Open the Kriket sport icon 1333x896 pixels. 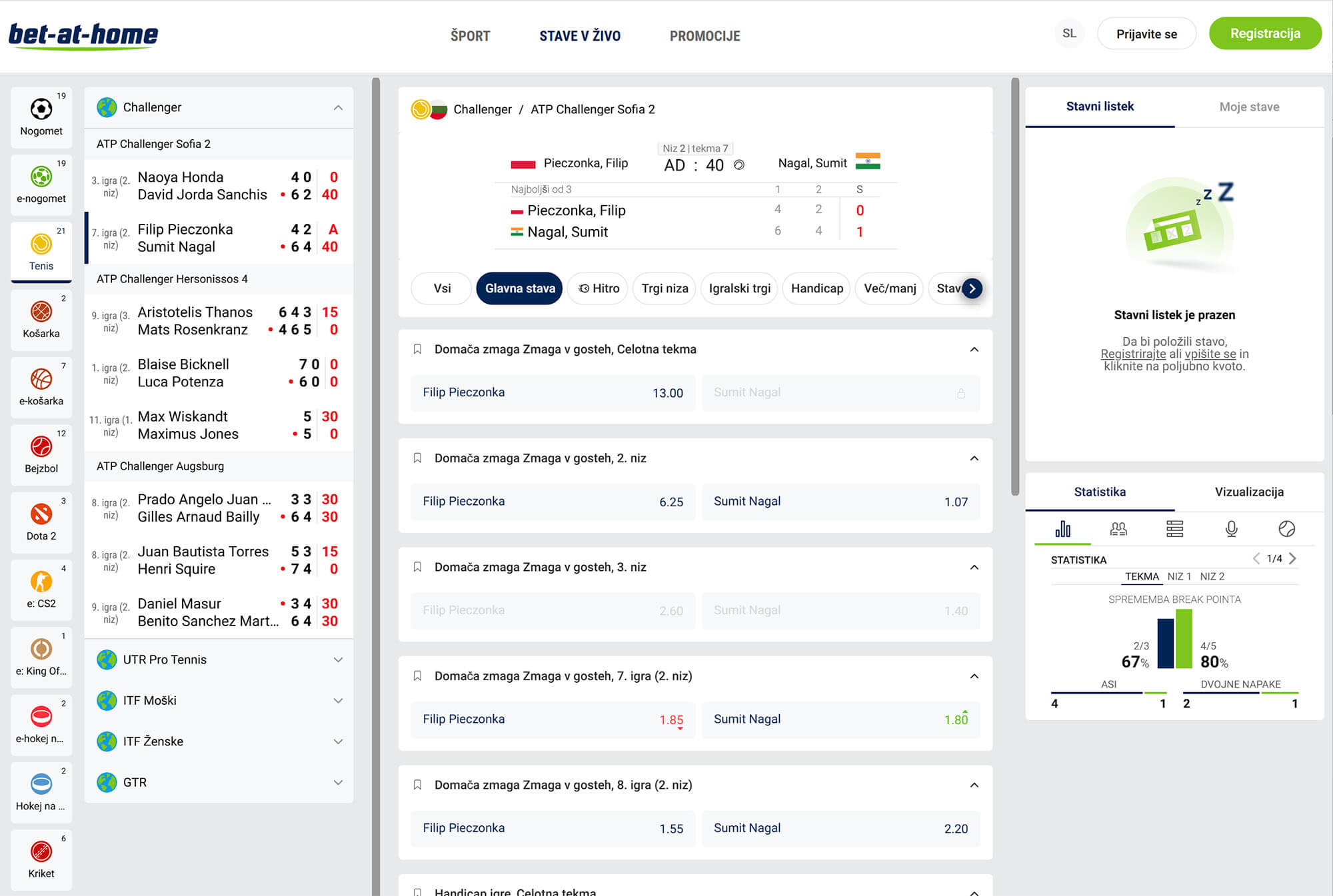[41, 859]
